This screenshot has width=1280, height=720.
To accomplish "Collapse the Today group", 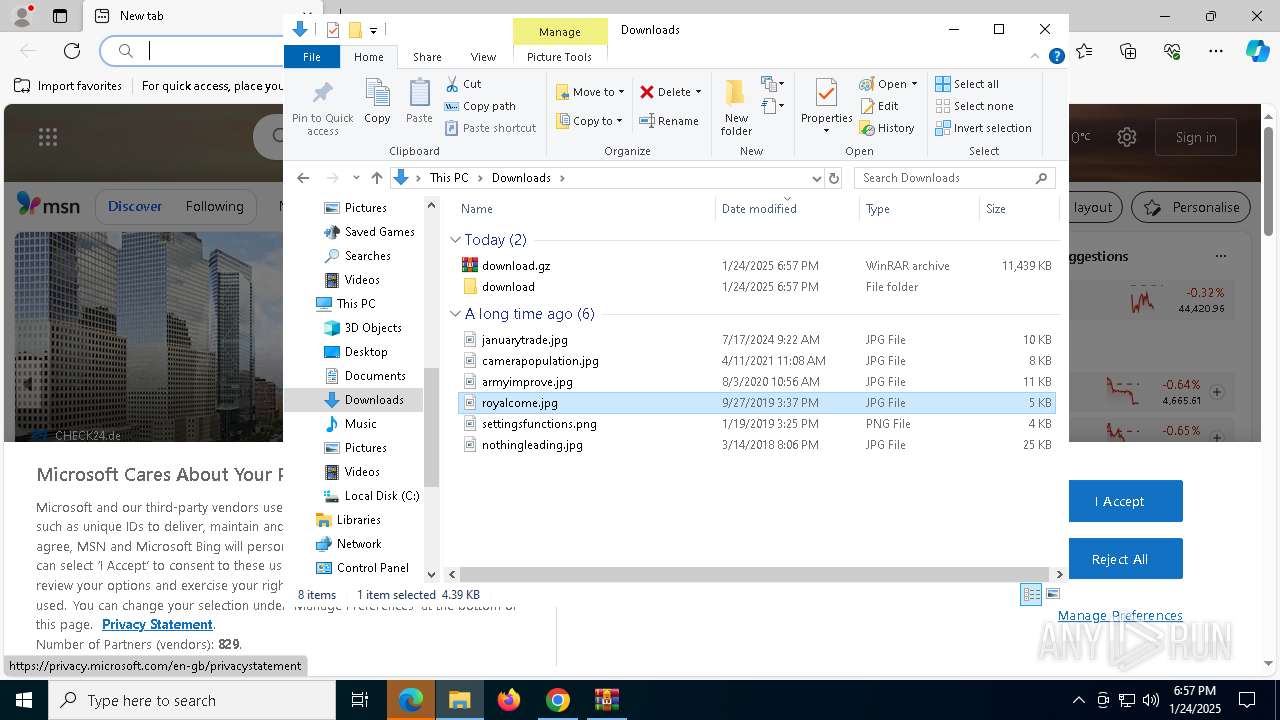I will (455, 240).
